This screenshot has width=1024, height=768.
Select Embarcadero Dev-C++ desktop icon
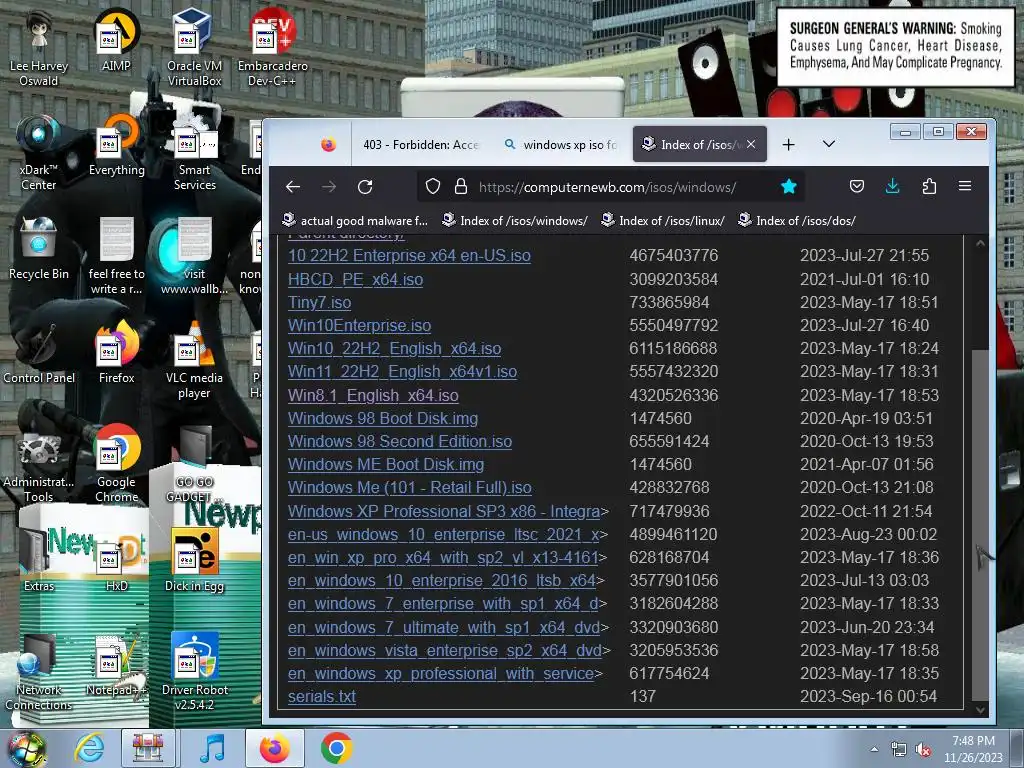click(x=272, y=48)
